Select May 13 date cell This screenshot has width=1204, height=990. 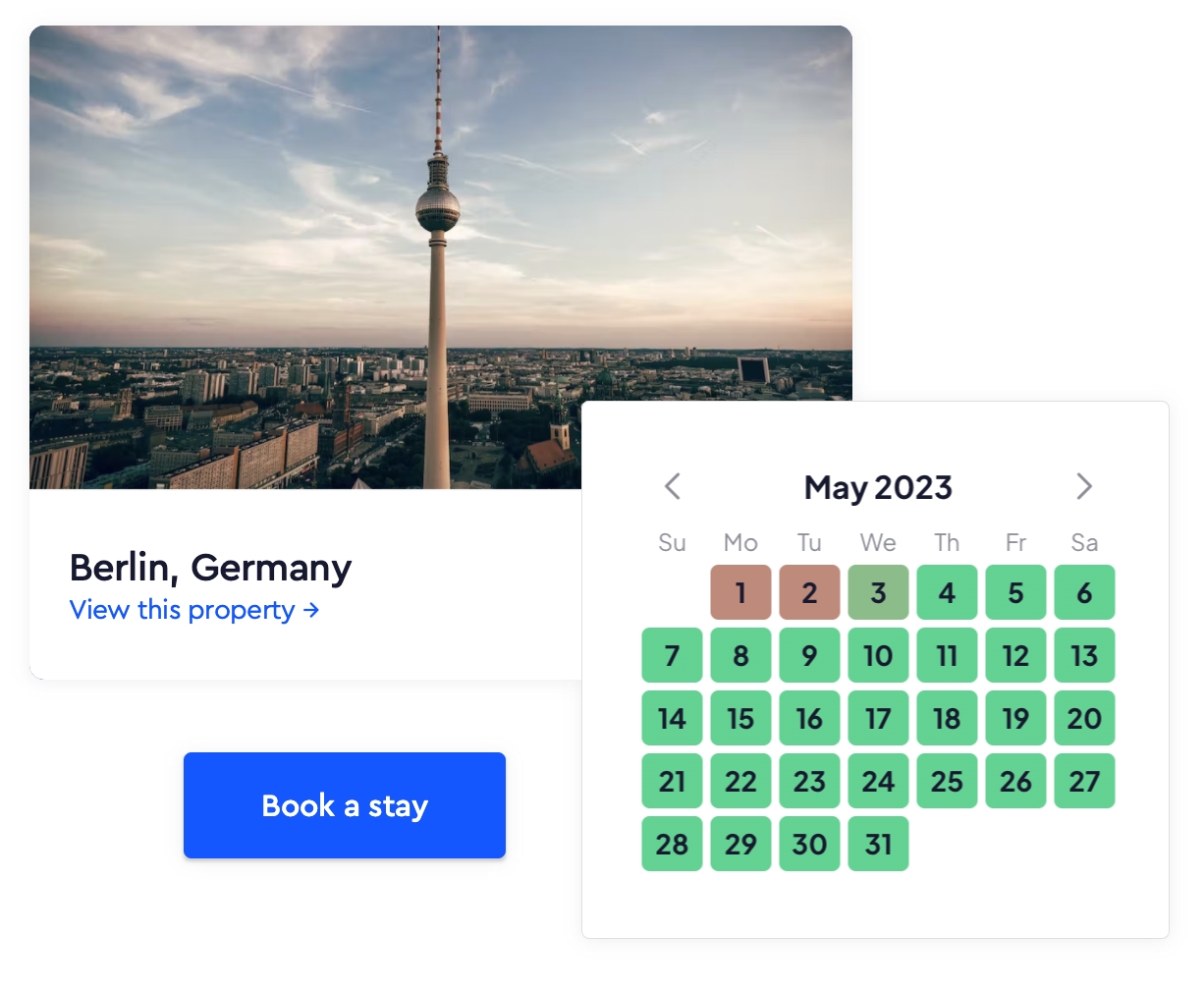pos(1085,655)
